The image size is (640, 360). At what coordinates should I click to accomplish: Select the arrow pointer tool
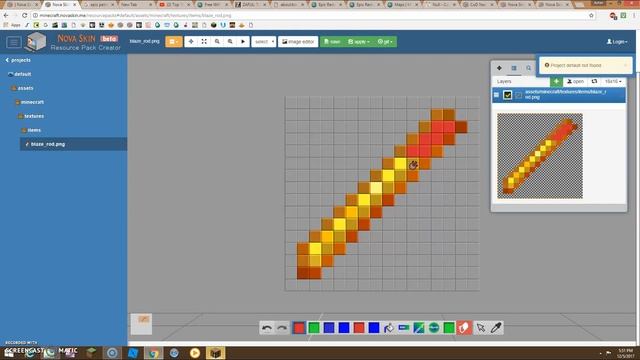pos(481,328)
